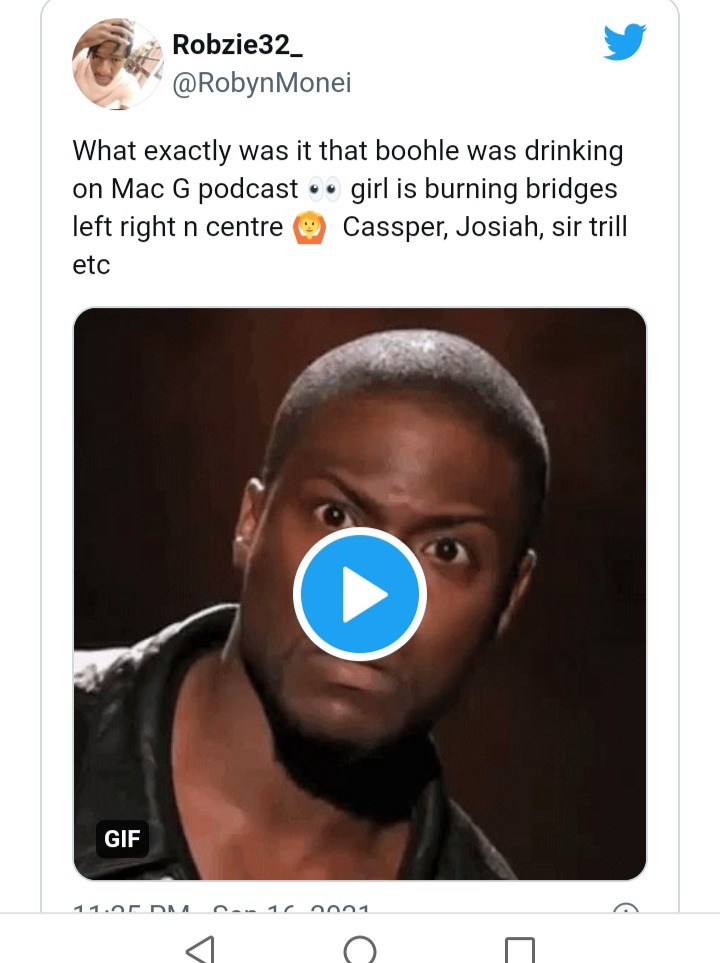Open Android recent apps square button
The width and height of the screenshot is (720, 963).
[x=520, y=950]
